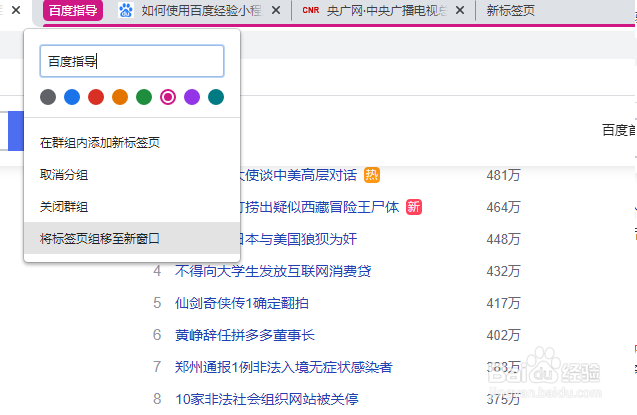Open the headline ending in 使谈中美高层对话
The height and width of the screenshot is (415, 637).
[x=299, y=175]
